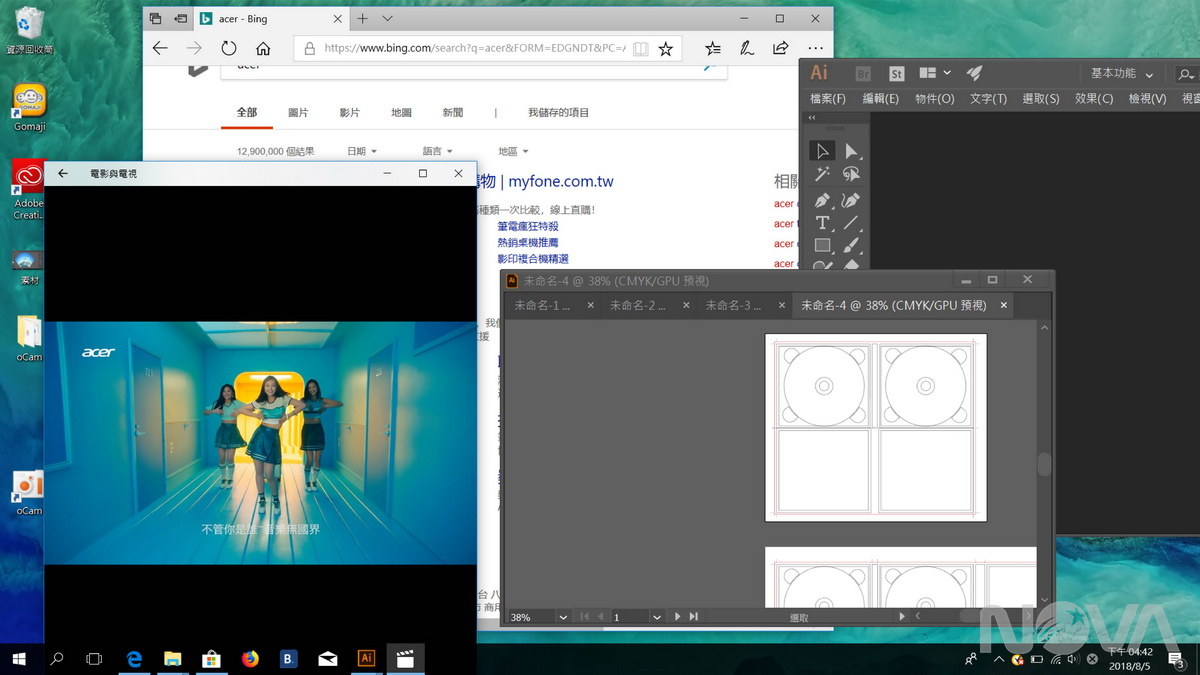Select the Type tool
The width and height of the screenshot is (1200, 675).
pyautogui.click(x=822, y=224)
